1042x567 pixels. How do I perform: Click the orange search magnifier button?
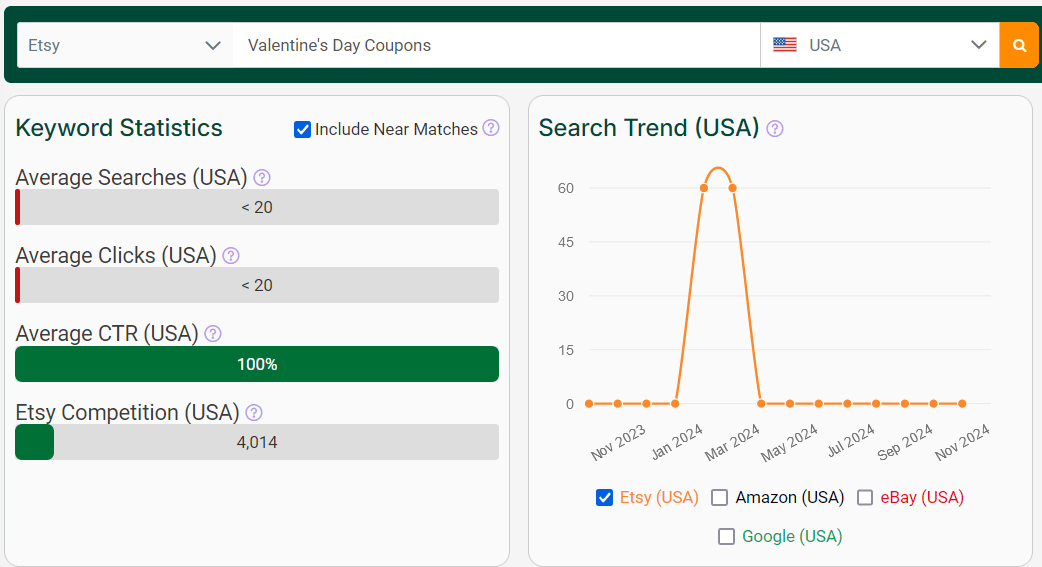[x=1019, y=45]
